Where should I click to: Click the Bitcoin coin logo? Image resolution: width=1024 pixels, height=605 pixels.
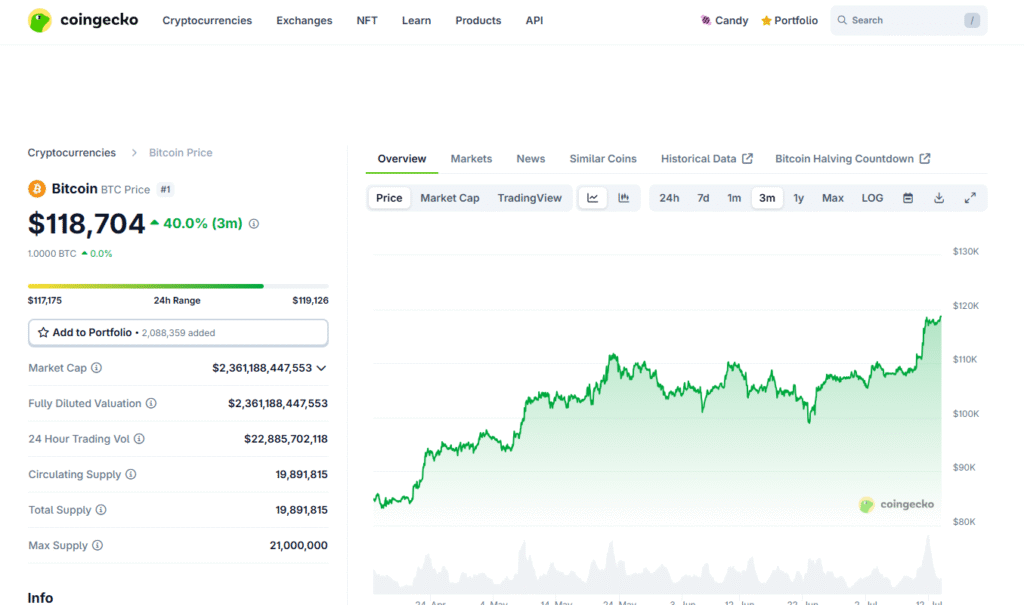point(37,189)
